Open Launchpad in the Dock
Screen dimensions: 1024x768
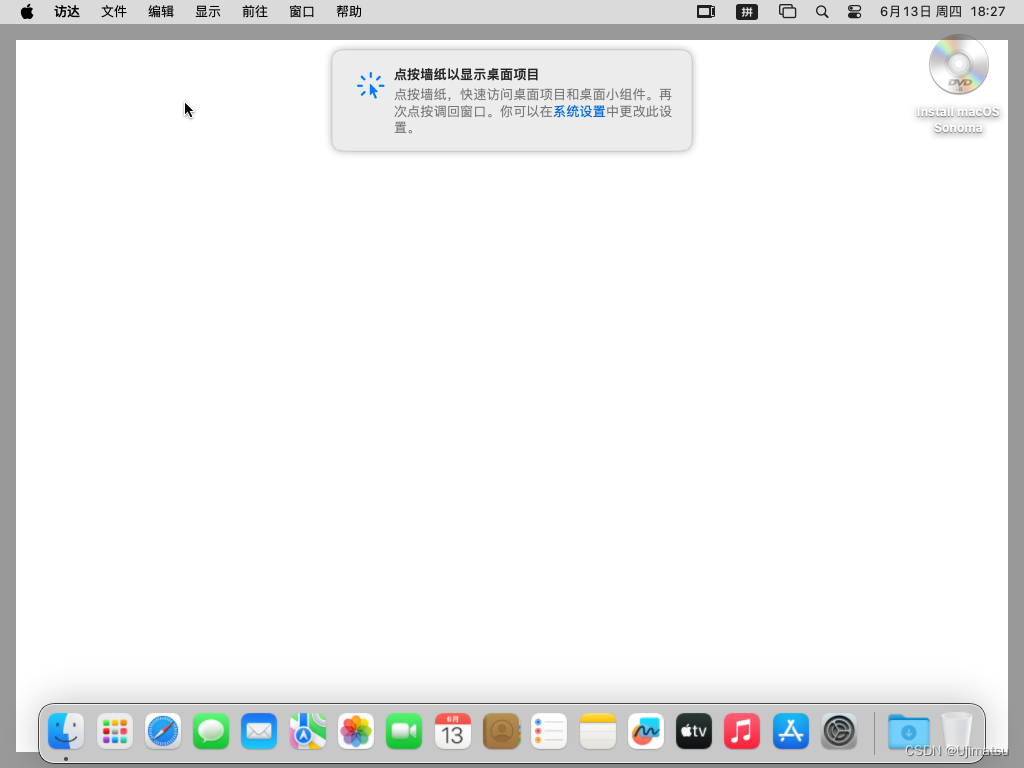(x=115, y=731)
